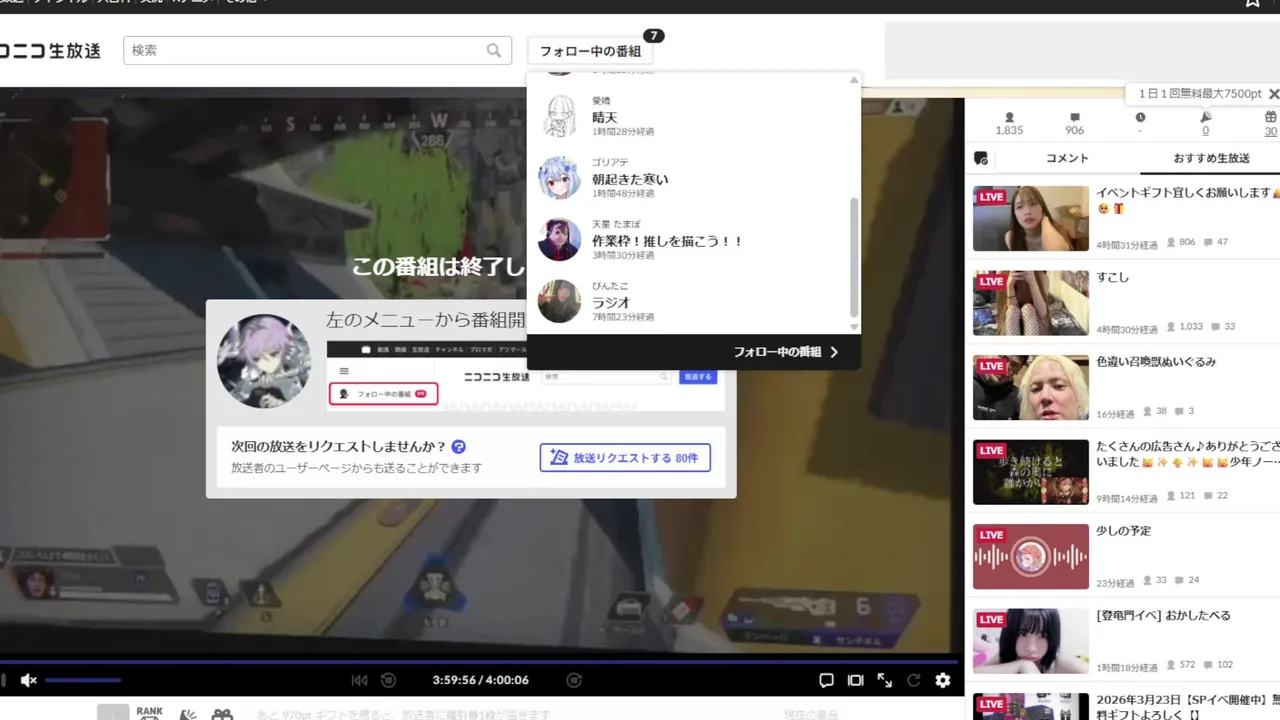Viewport: 1280px width, 720px height.
Task: Rewind 10 seconds in player
Action: [x=388, y=680]
